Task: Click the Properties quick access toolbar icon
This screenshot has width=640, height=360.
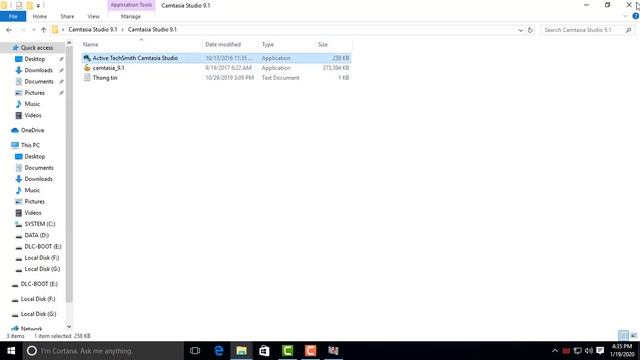Action: 19,5
